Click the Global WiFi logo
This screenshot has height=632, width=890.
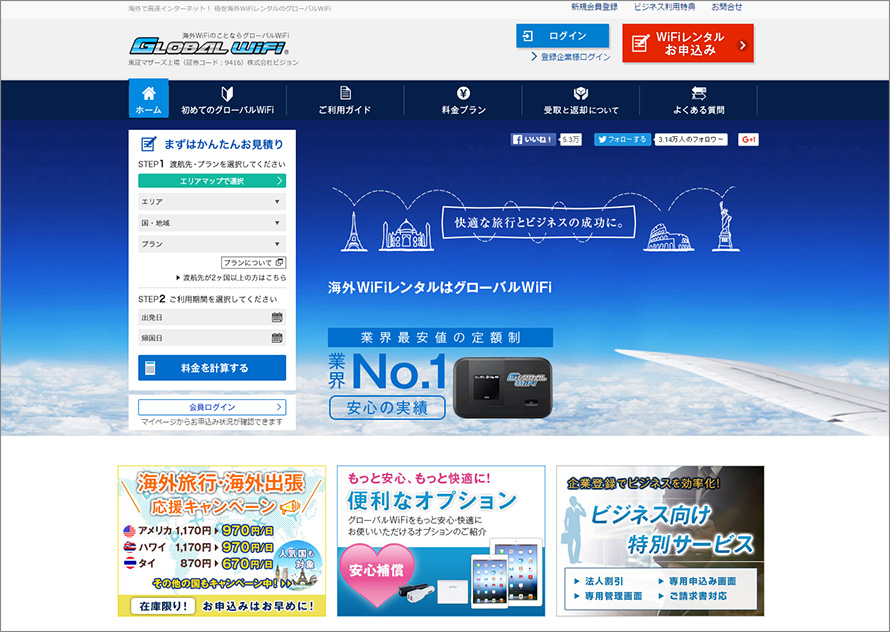209,46
